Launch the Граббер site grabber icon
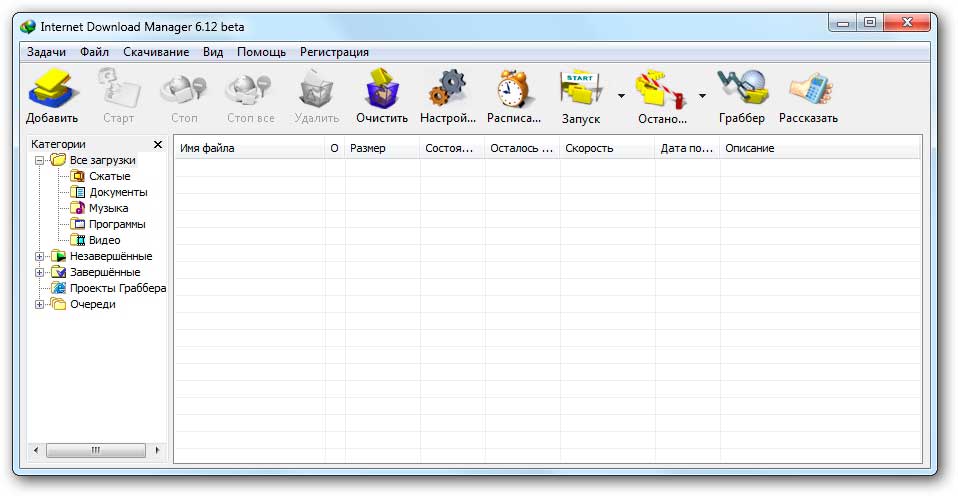This screenshot has height=496, width=958. pos(742,88)
